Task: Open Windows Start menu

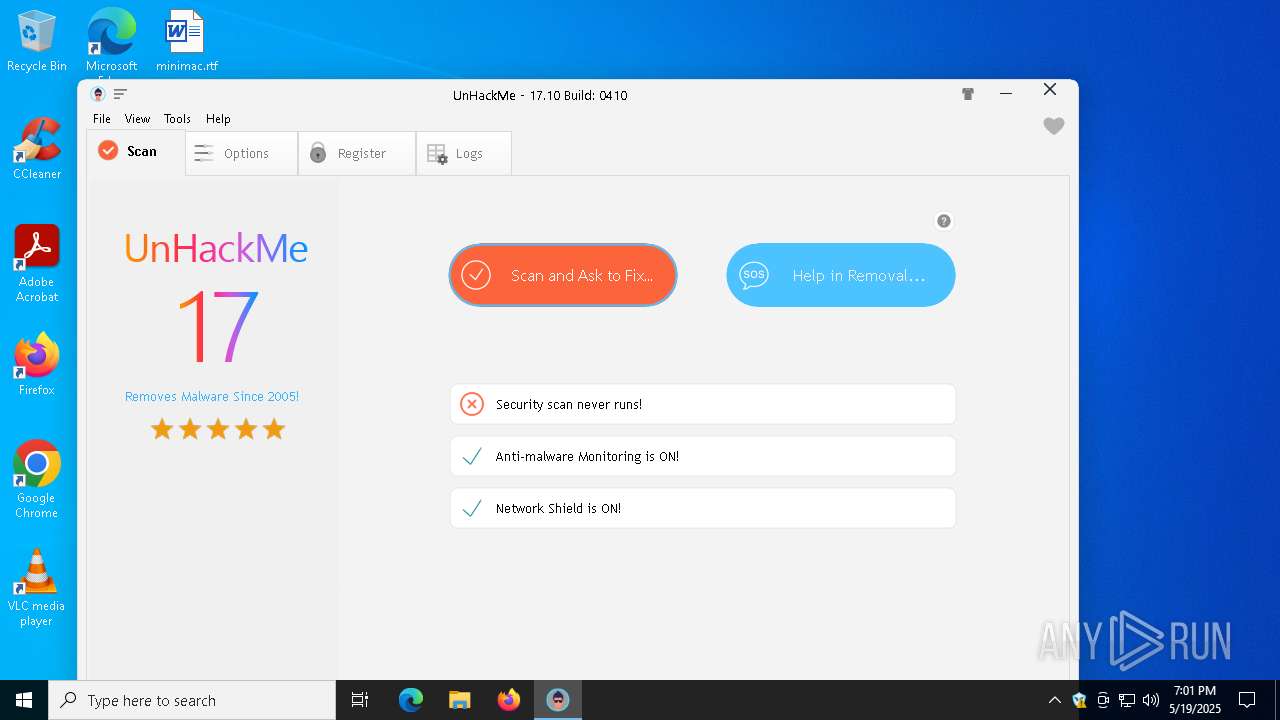Action: 24,700
